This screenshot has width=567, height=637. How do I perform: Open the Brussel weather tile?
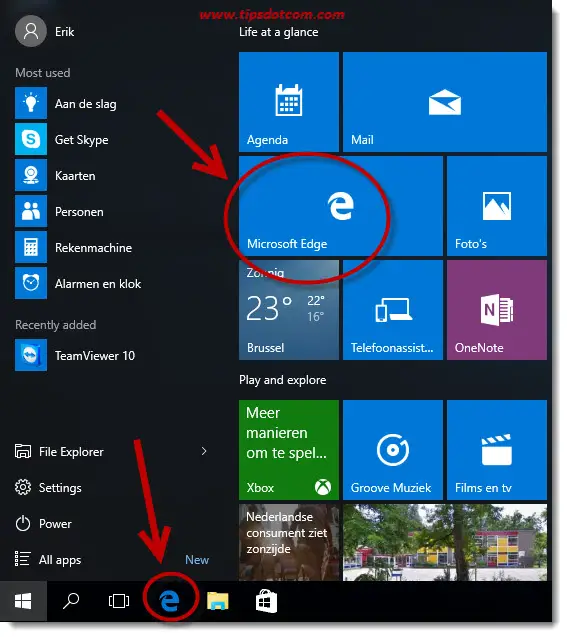pos(288,310)
